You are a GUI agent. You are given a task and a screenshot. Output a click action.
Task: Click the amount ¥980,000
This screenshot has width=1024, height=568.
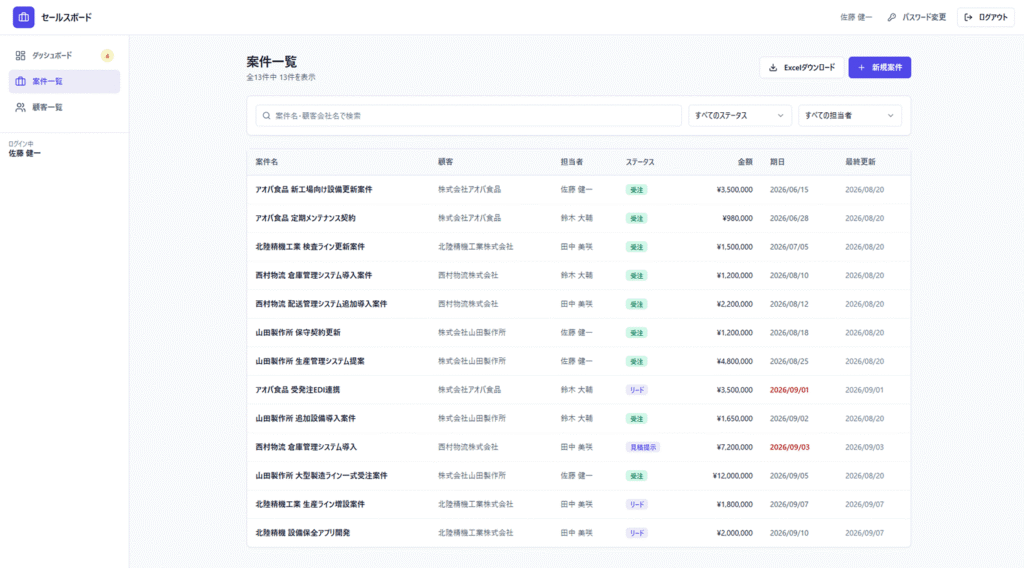point(737,218)
